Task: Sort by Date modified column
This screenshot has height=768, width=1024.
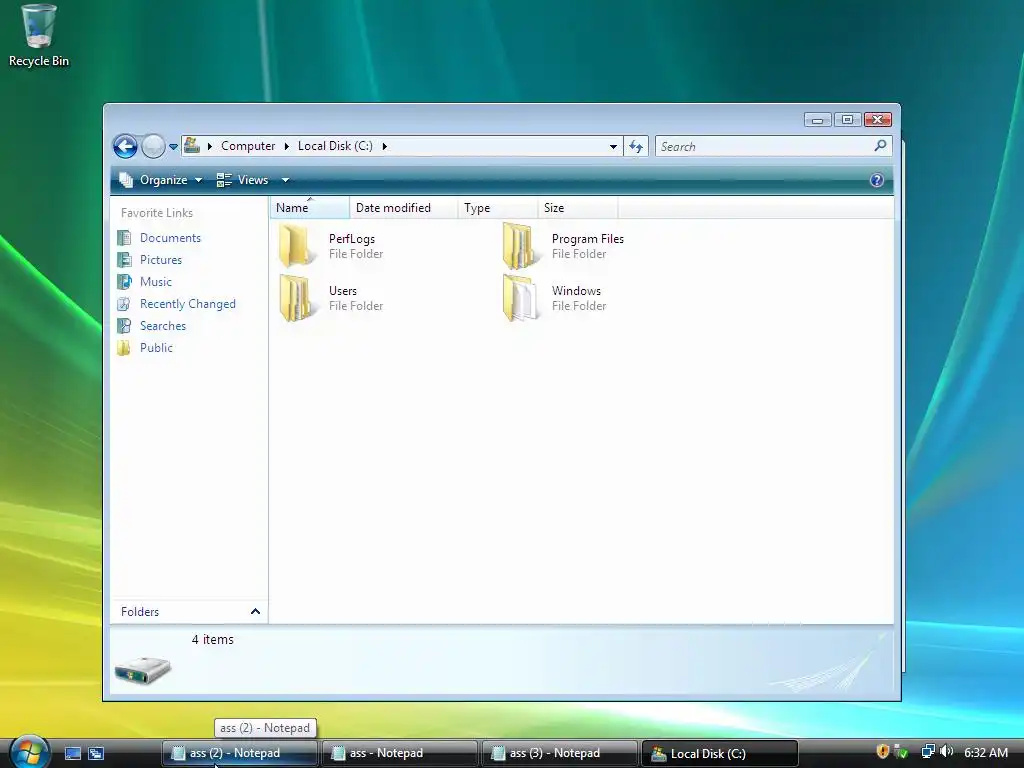Action: 404,208
